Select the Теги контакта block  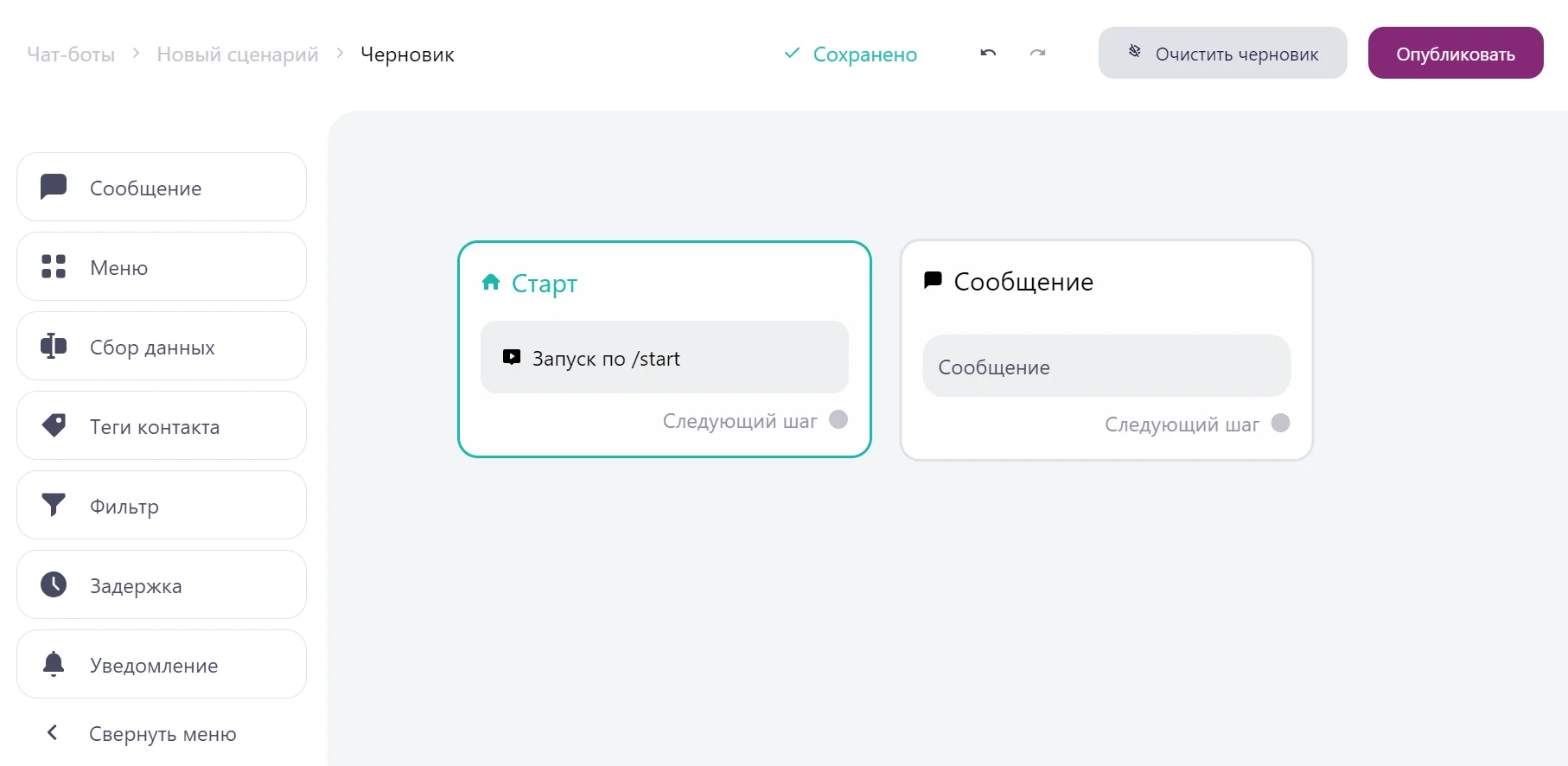162,426
